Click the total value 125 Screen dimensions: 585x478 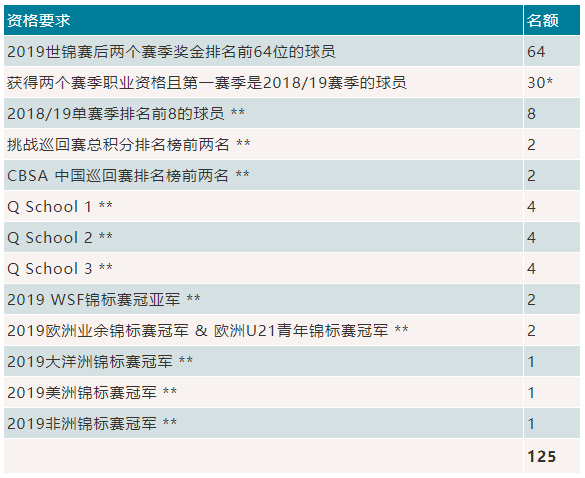tap(541, 456)
